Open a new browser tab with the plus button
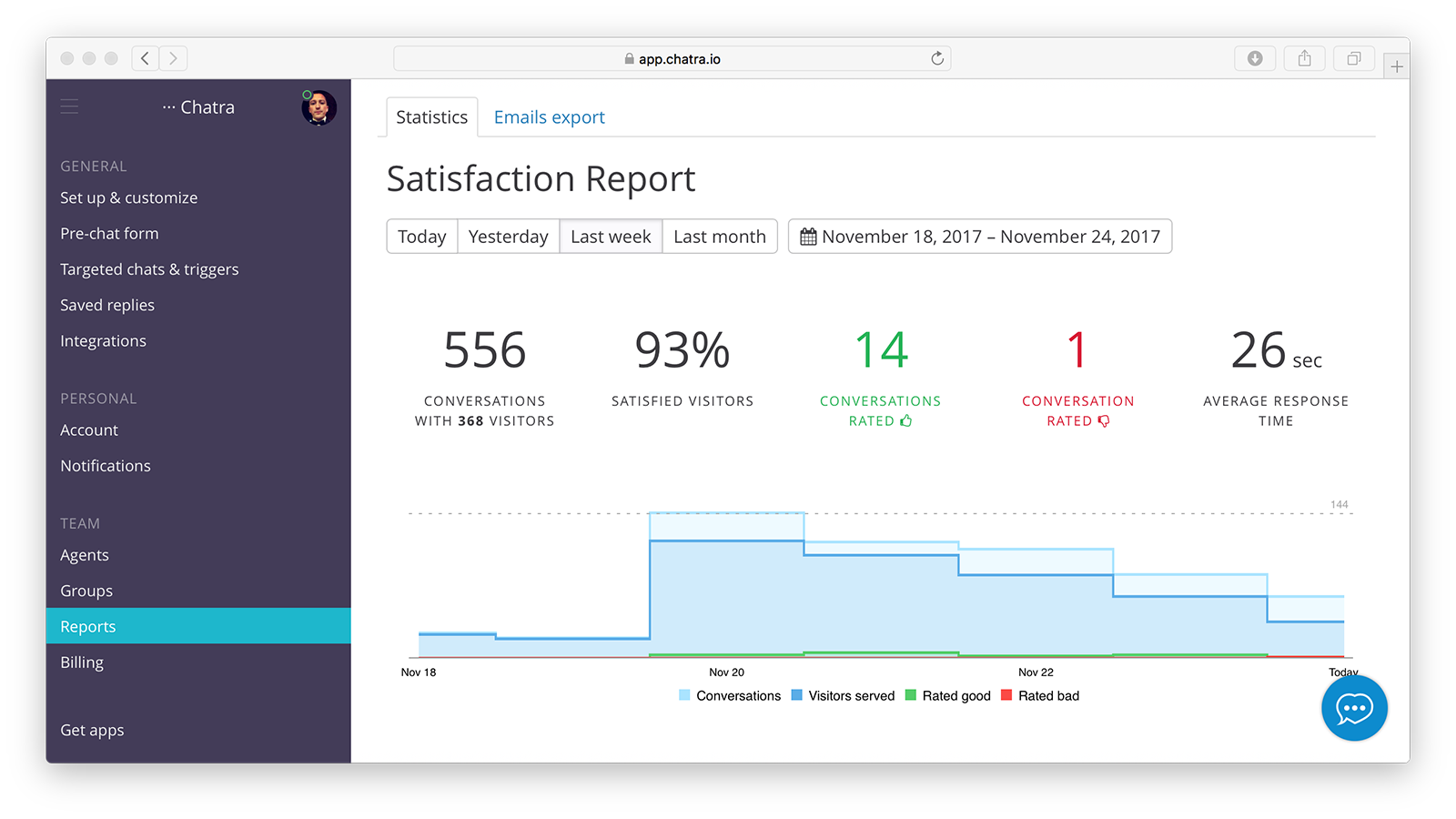The height and width of the screenshot is (819, 1456). pyautogui.click(x=1396, y=65)
